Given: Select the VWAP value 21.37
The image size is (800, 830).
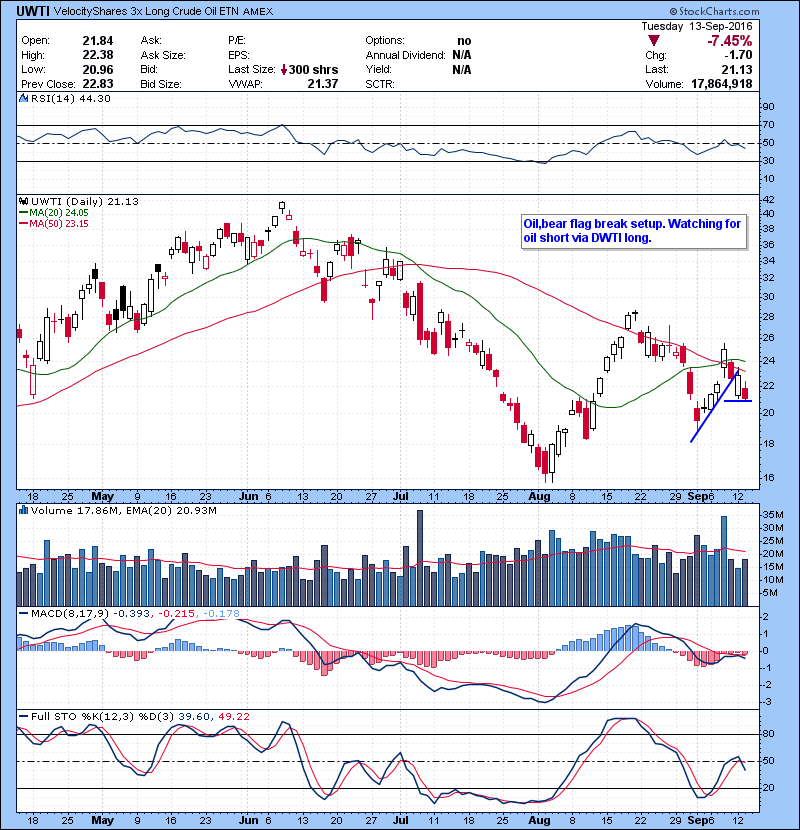Looking at the screenshot, I should coord(322,84).
